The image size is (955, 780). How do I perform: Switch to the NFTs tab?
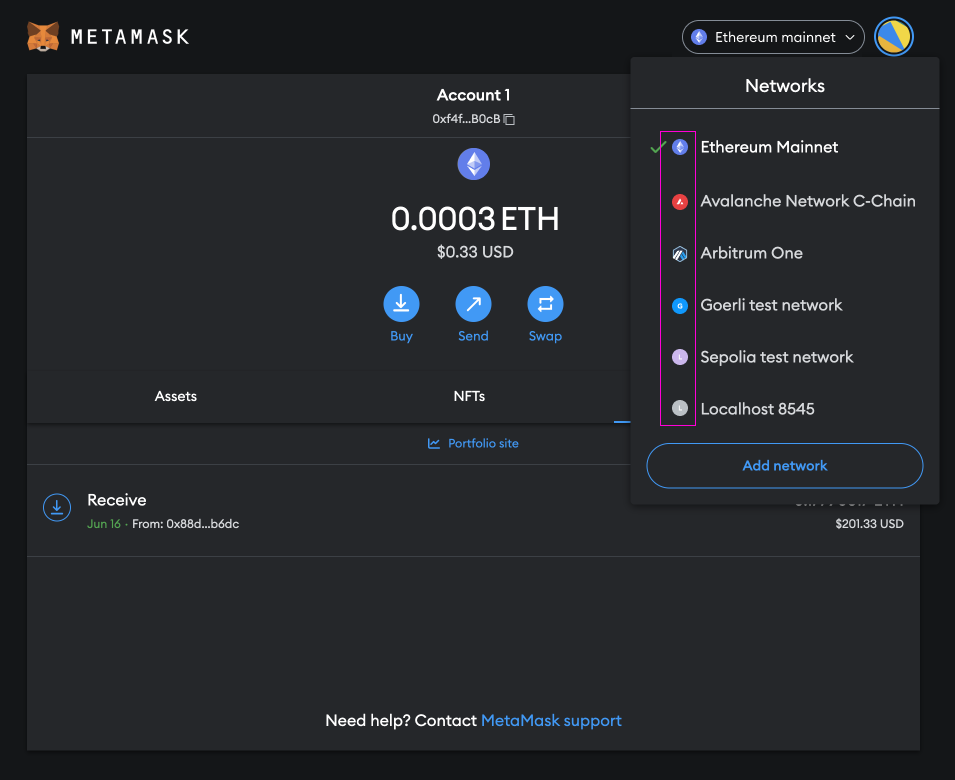[x=469, y=395]
